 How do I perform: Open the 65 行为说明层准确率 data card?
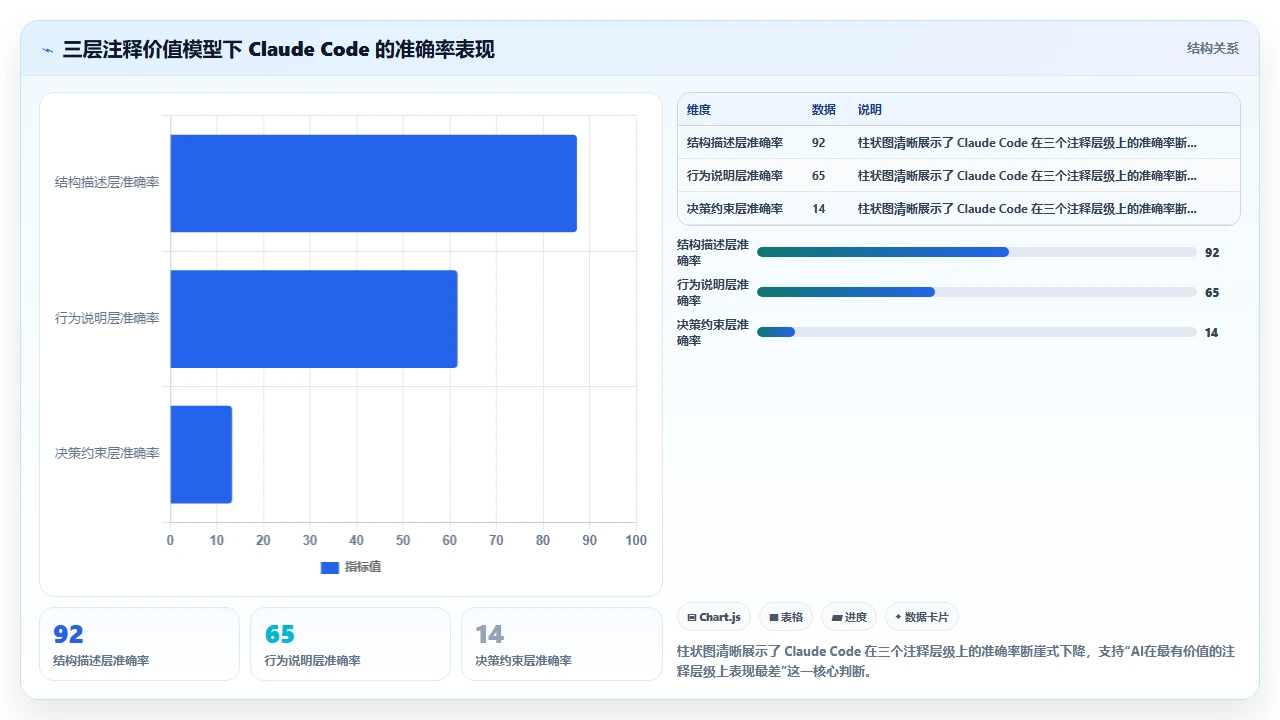coord(351,644)
